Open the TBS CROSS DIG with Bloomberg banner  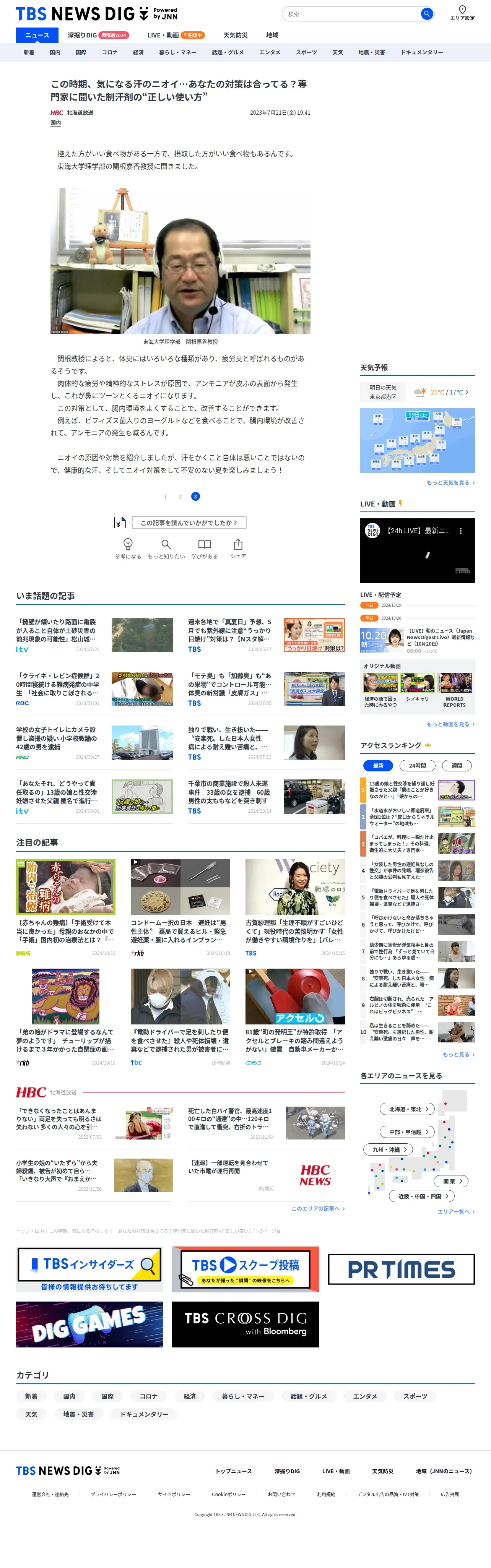(245, 1324)
